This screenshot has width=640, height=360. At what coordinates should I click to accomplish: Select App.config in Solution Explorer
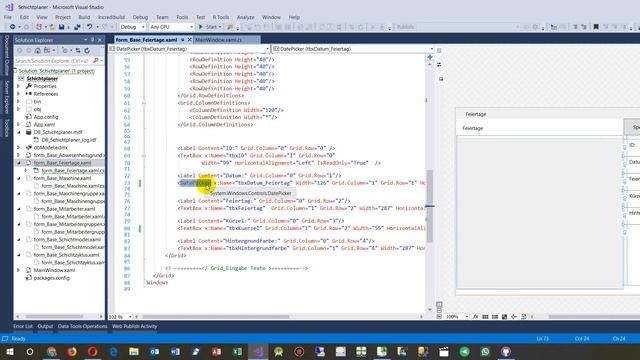coord(46,117)
